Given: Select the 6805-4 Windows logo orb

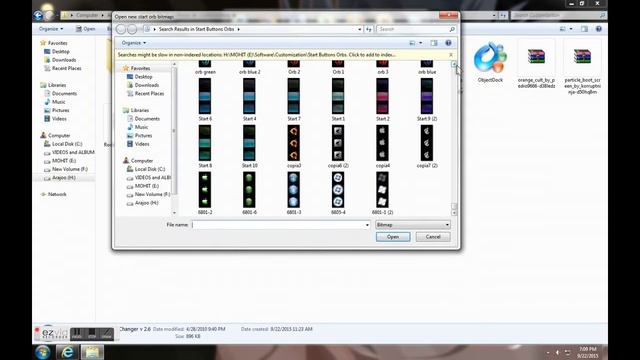Looking at the screenshot, I should (x=338, y=190).
